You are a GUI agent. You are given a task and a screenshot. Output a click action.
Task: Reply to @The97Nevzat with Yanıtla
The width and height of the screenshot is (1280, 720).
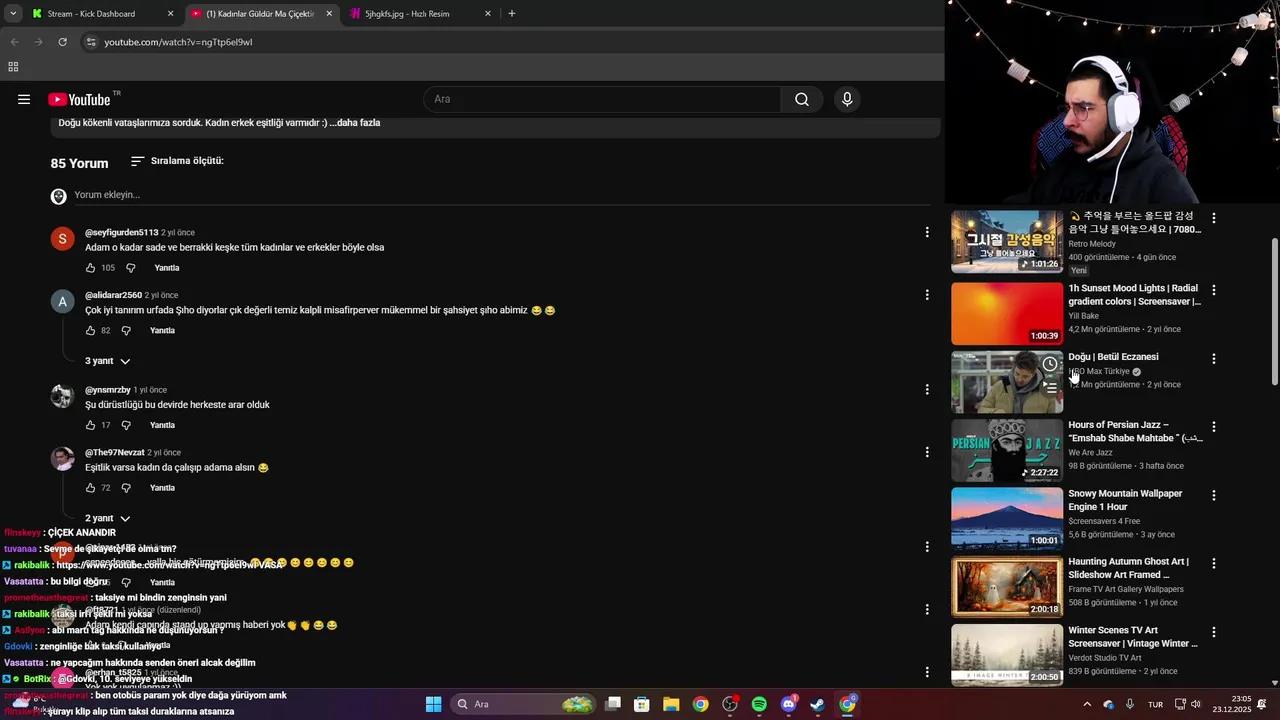tap(162, 488)
